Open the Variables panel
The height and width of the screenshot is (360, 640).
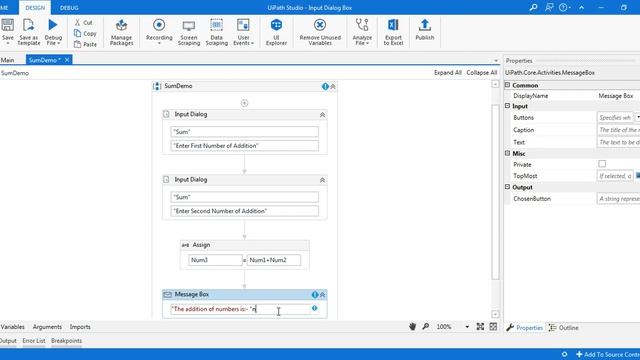12,327
